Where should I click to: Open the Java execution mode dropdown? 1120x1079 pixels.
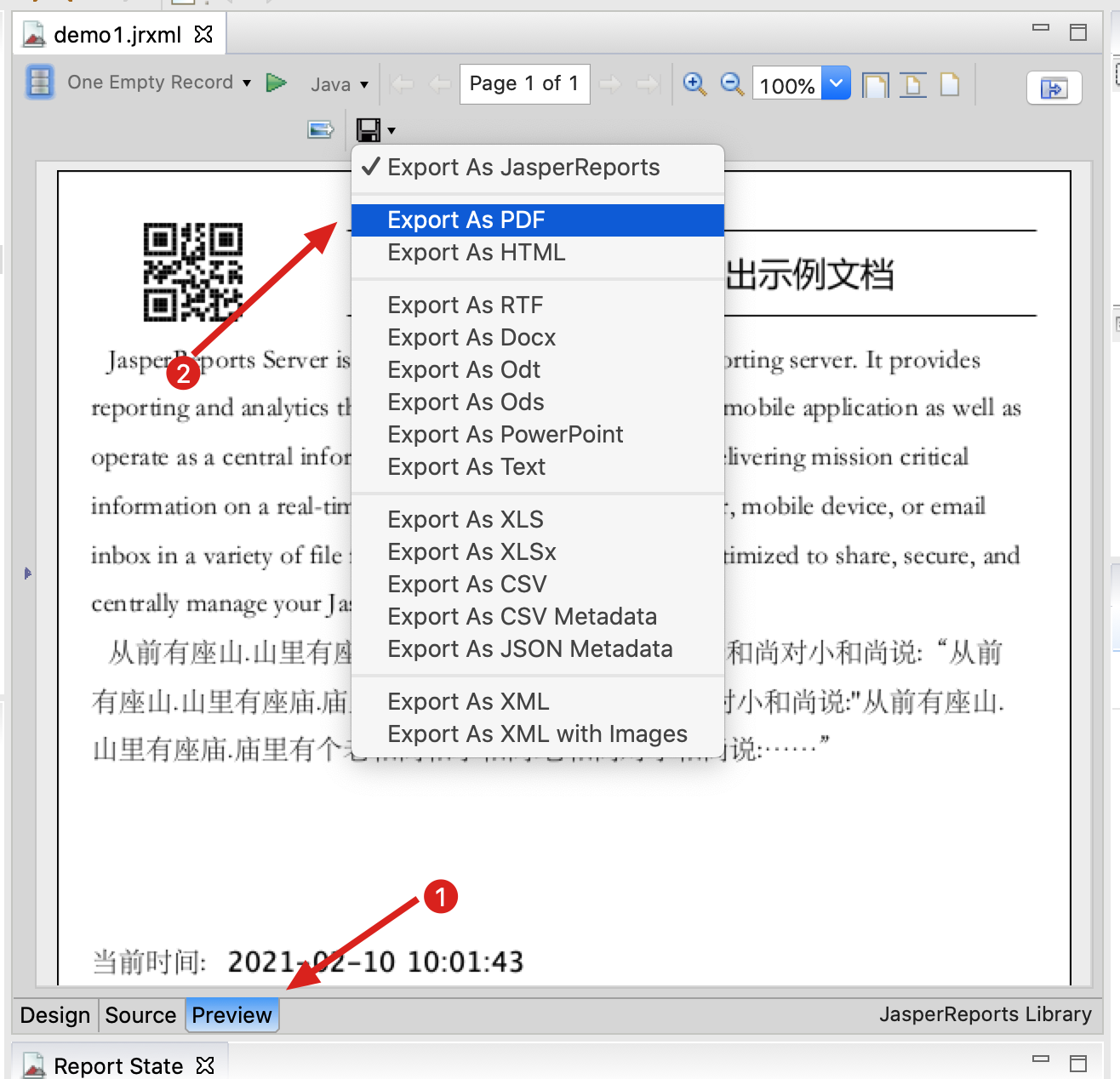[364, 84]
